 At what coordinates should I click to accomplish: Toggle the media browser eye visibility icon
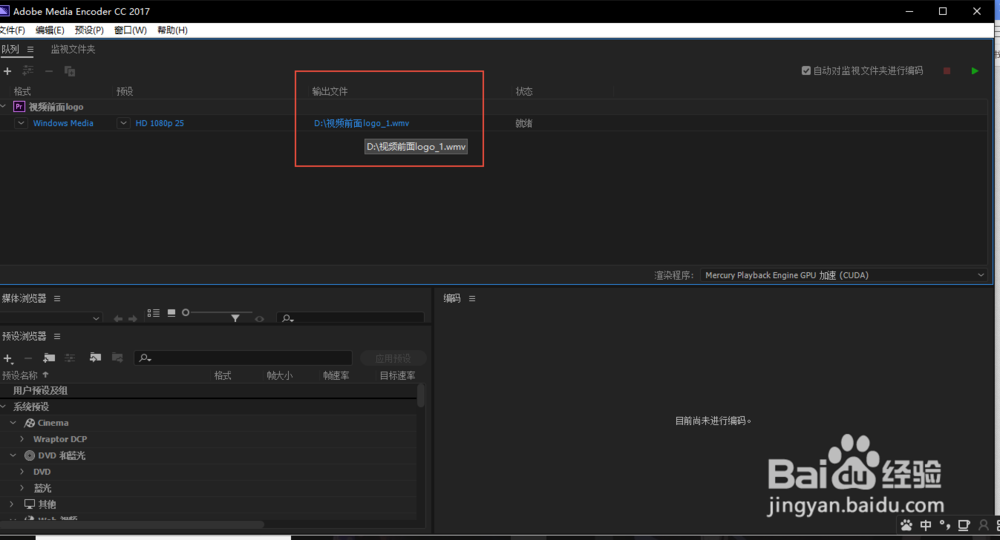click(x=260, y=319)
